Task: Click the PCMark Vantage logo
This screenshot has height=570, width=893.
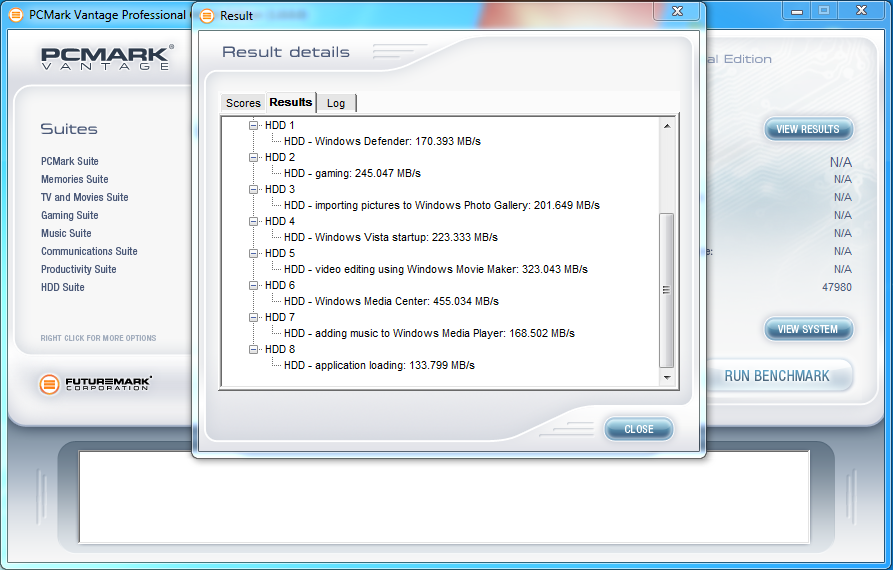Action: point(107,58)
